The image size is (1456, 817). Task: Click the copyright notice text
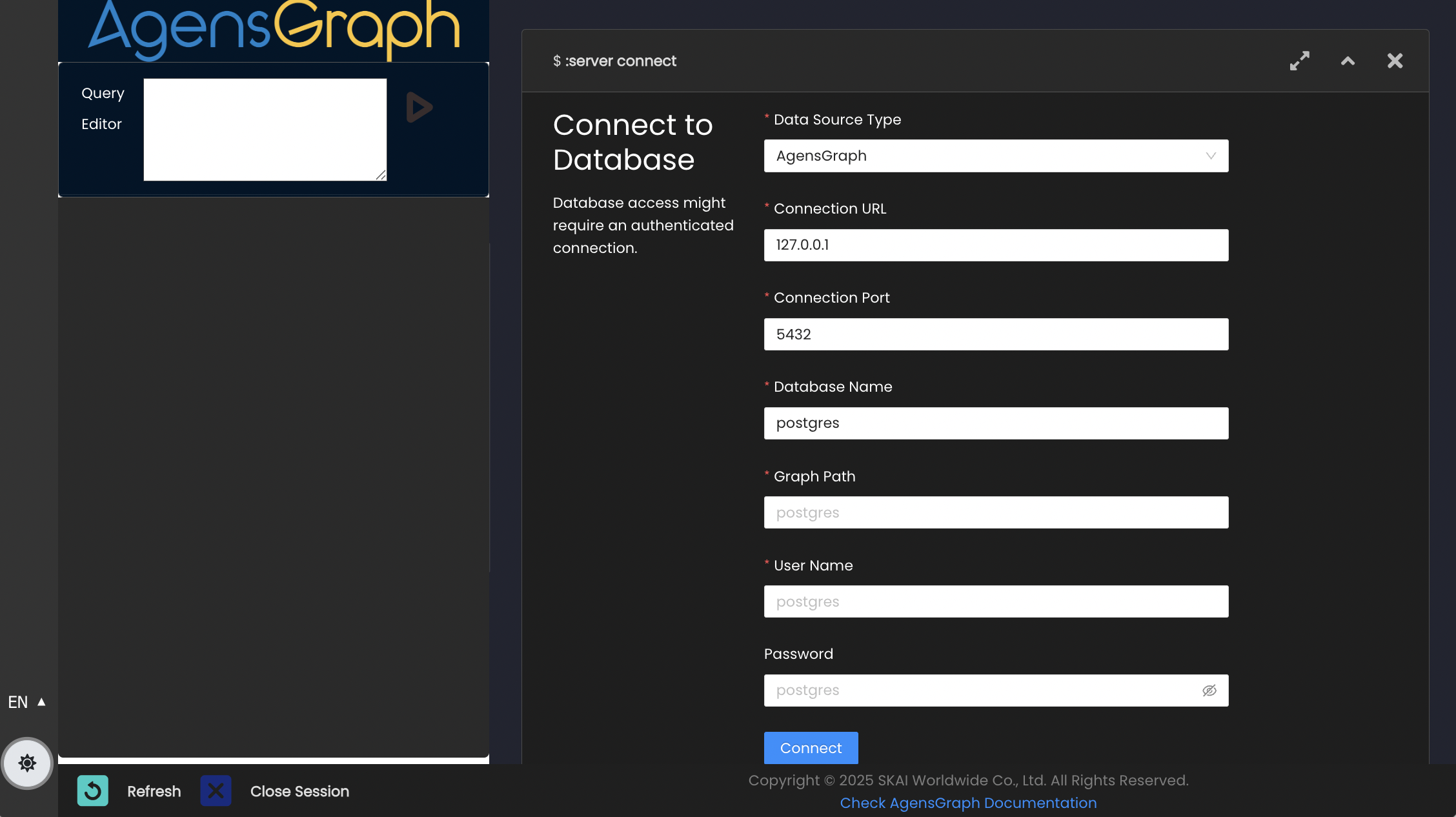(x=968, y=780)
